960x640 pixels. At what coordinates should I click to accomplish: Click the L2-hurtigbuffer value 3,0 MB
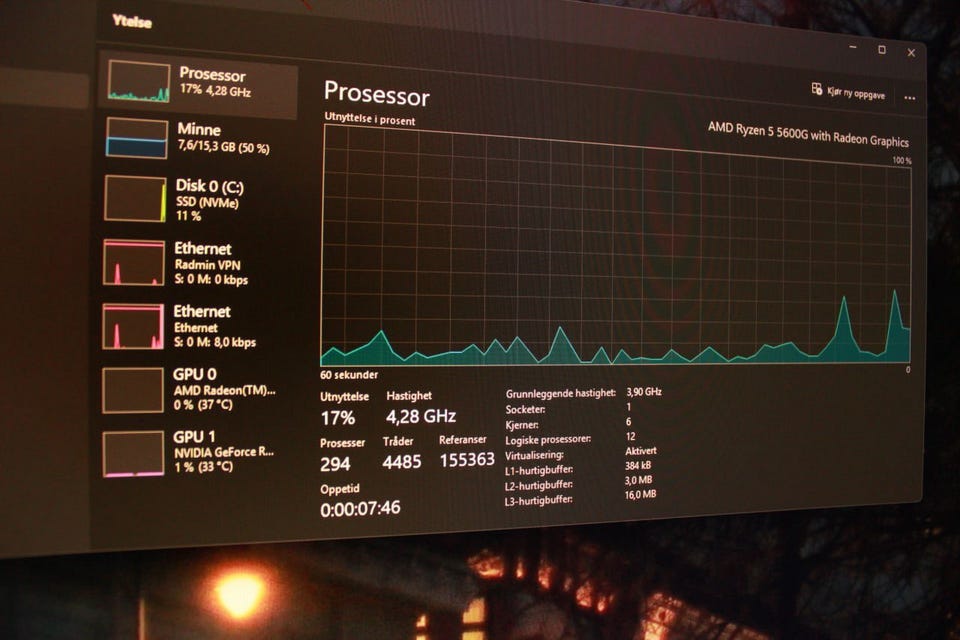coord(638,480)
